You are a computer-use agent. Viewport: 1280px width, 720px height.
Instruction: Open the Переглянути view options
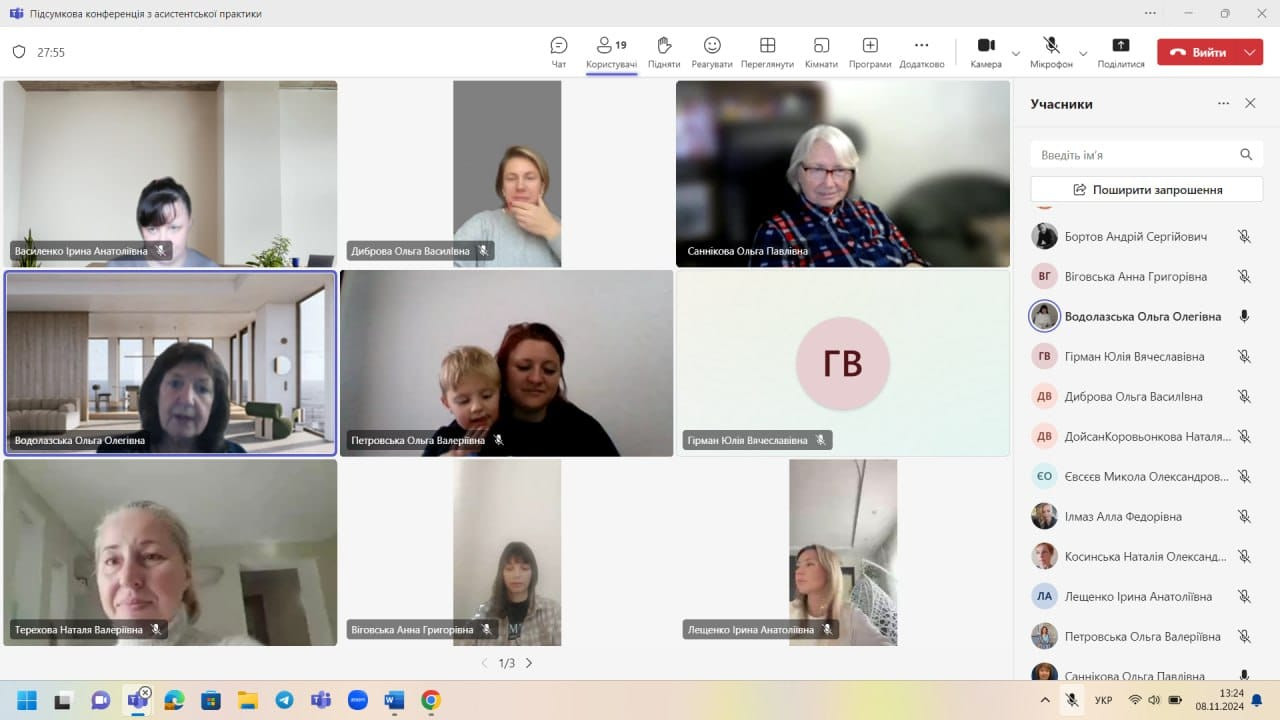(768, 52)
